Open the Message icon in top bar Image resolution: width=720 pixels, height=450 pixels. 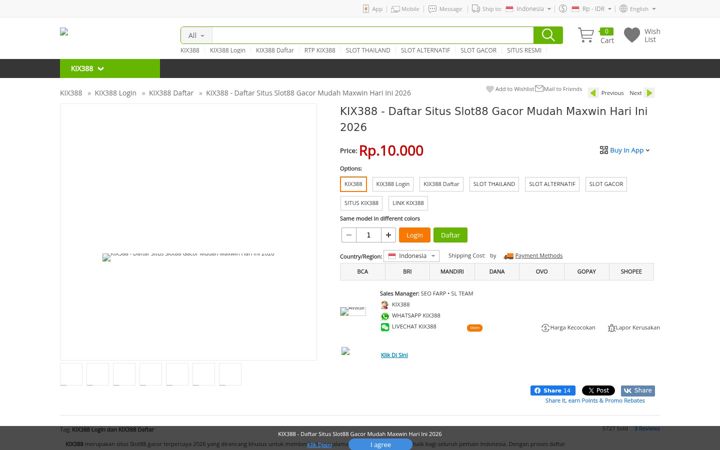click(432, 9)
